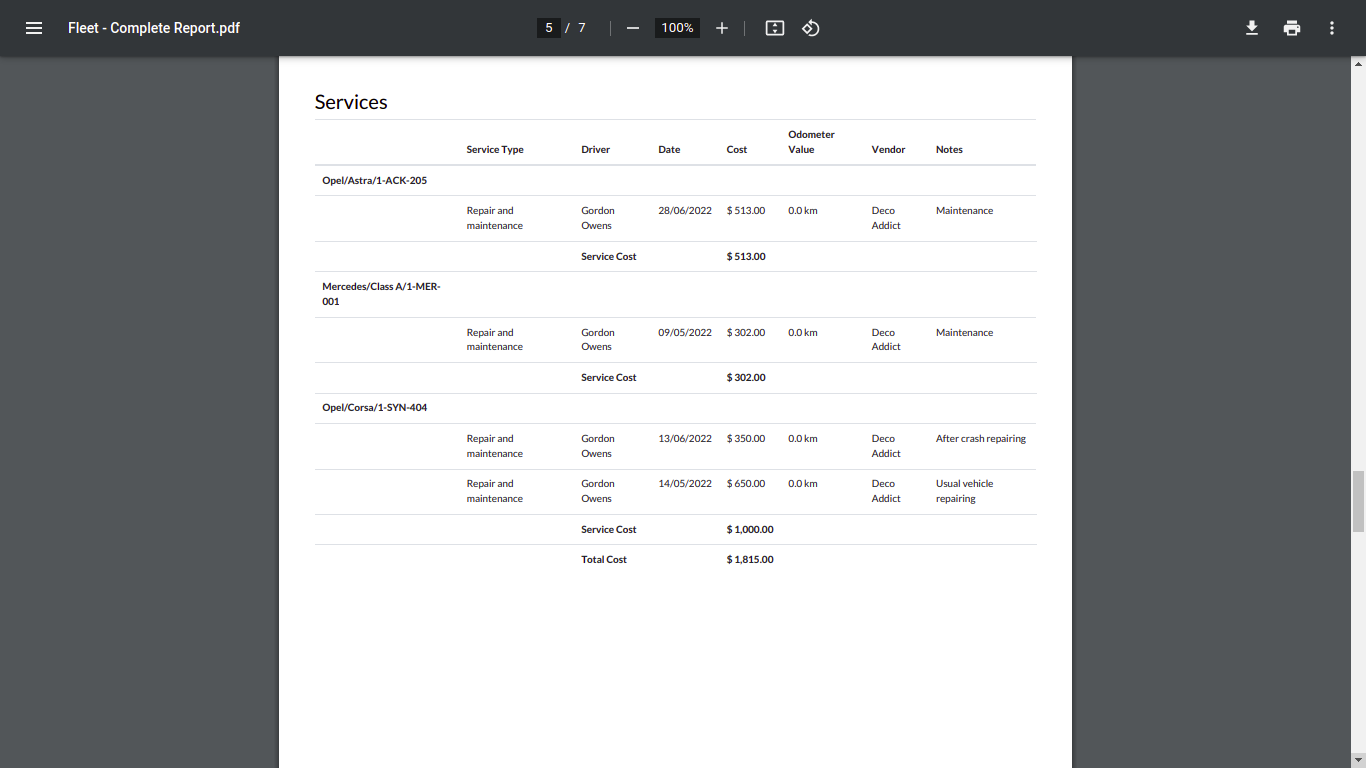Image resolution: width=1366 pixels, height=768 pixels.
Task: Click the Date column header
Action: 669,150
